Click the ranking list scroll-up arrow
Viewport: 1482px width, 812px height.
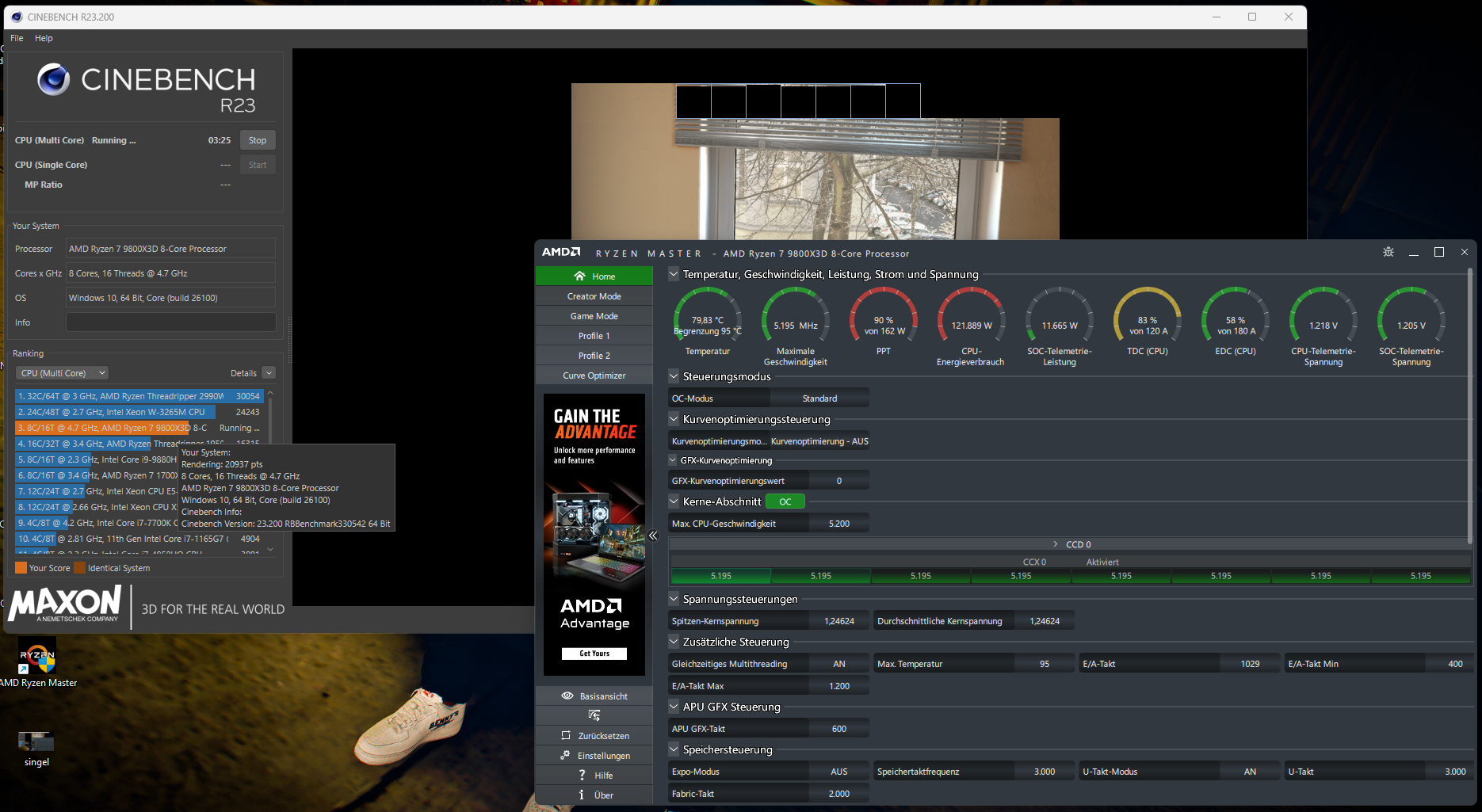(270, 393)
